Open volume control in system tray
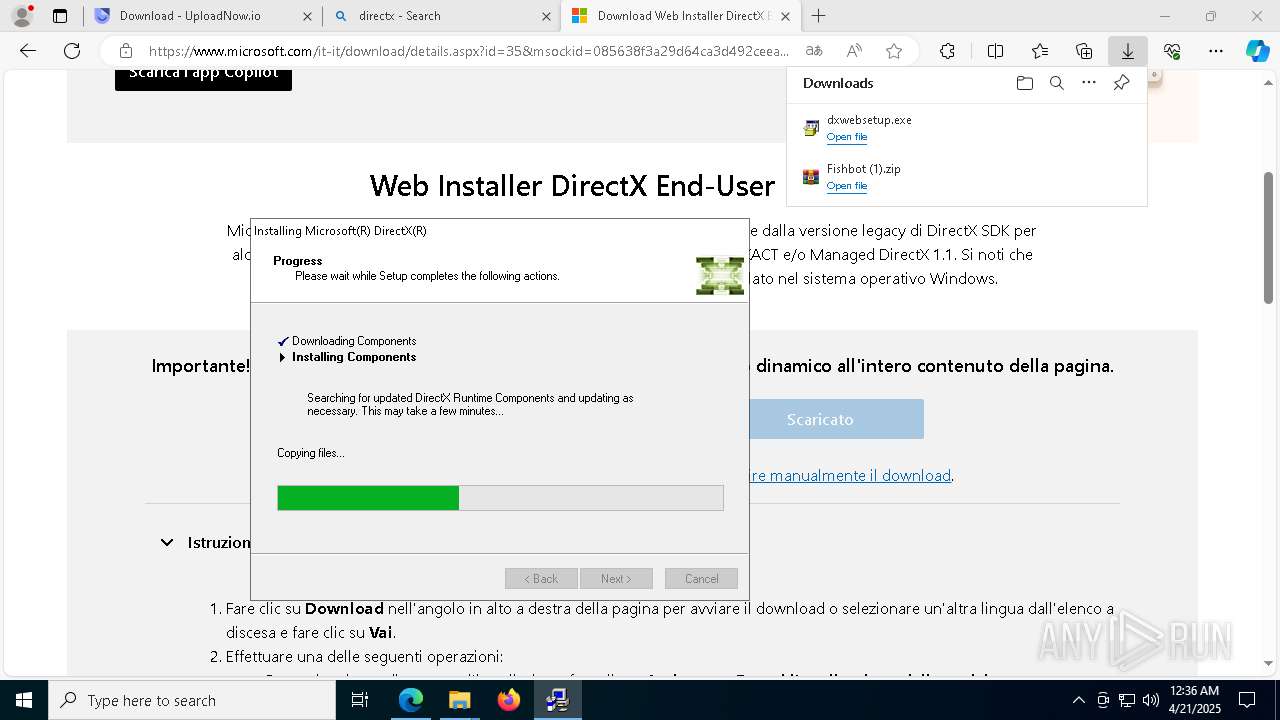Screen dimensions: 1280x720 point(1151,700)
